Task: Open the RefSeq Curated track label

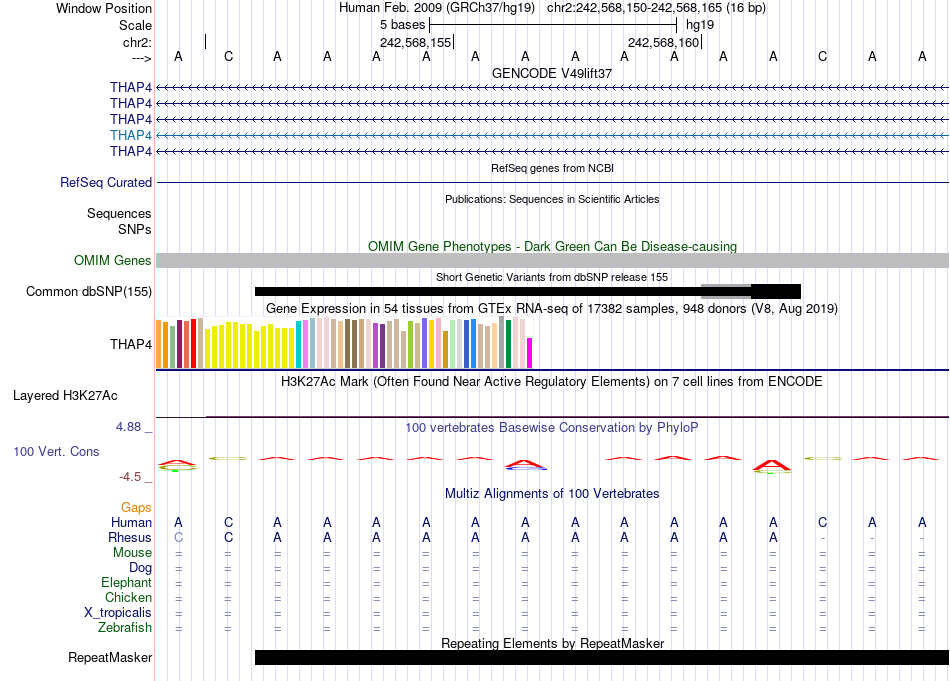Action: (x=105, y=182)
